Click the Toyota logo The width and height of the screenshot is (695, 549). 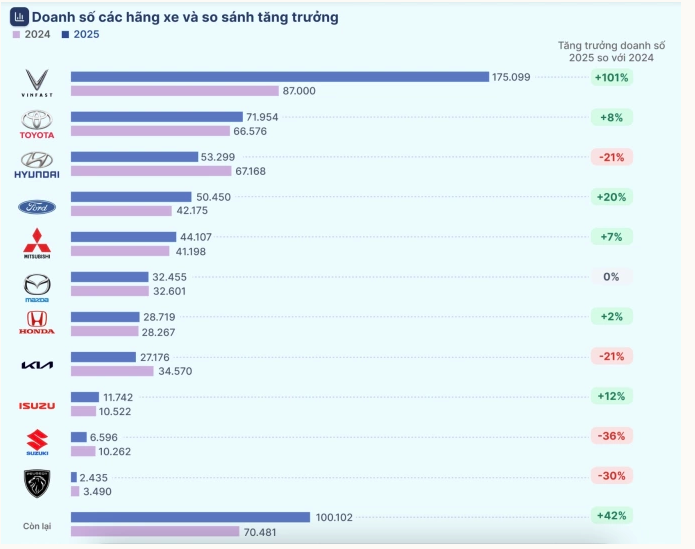[x=37, y=125]
